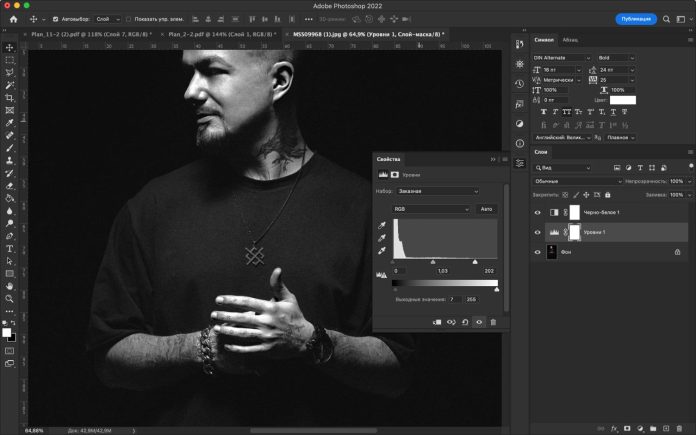The height and width of the screenshot is (435, 696).
Task: Select the Символ panel tab
Action: (544, 40)
